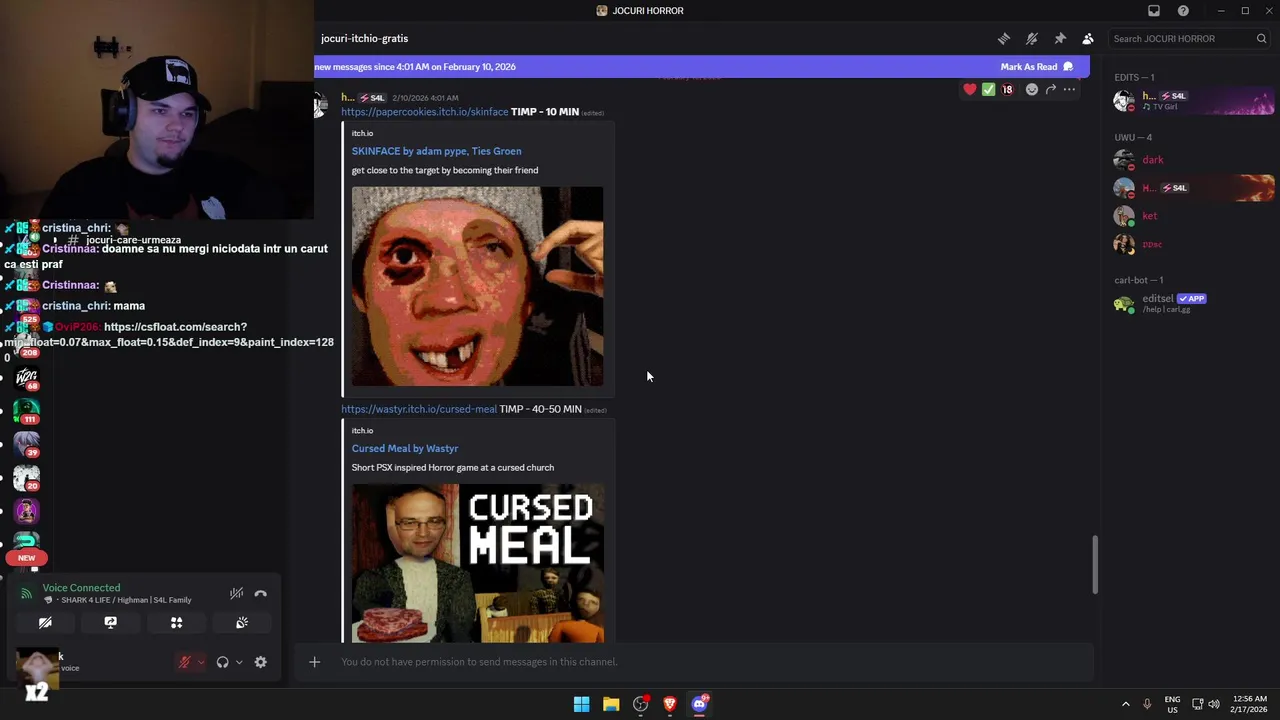This screenshot has height=720, width=1280.
Task: Open server icon with 111 badge
Action: [x=26, y=412]
